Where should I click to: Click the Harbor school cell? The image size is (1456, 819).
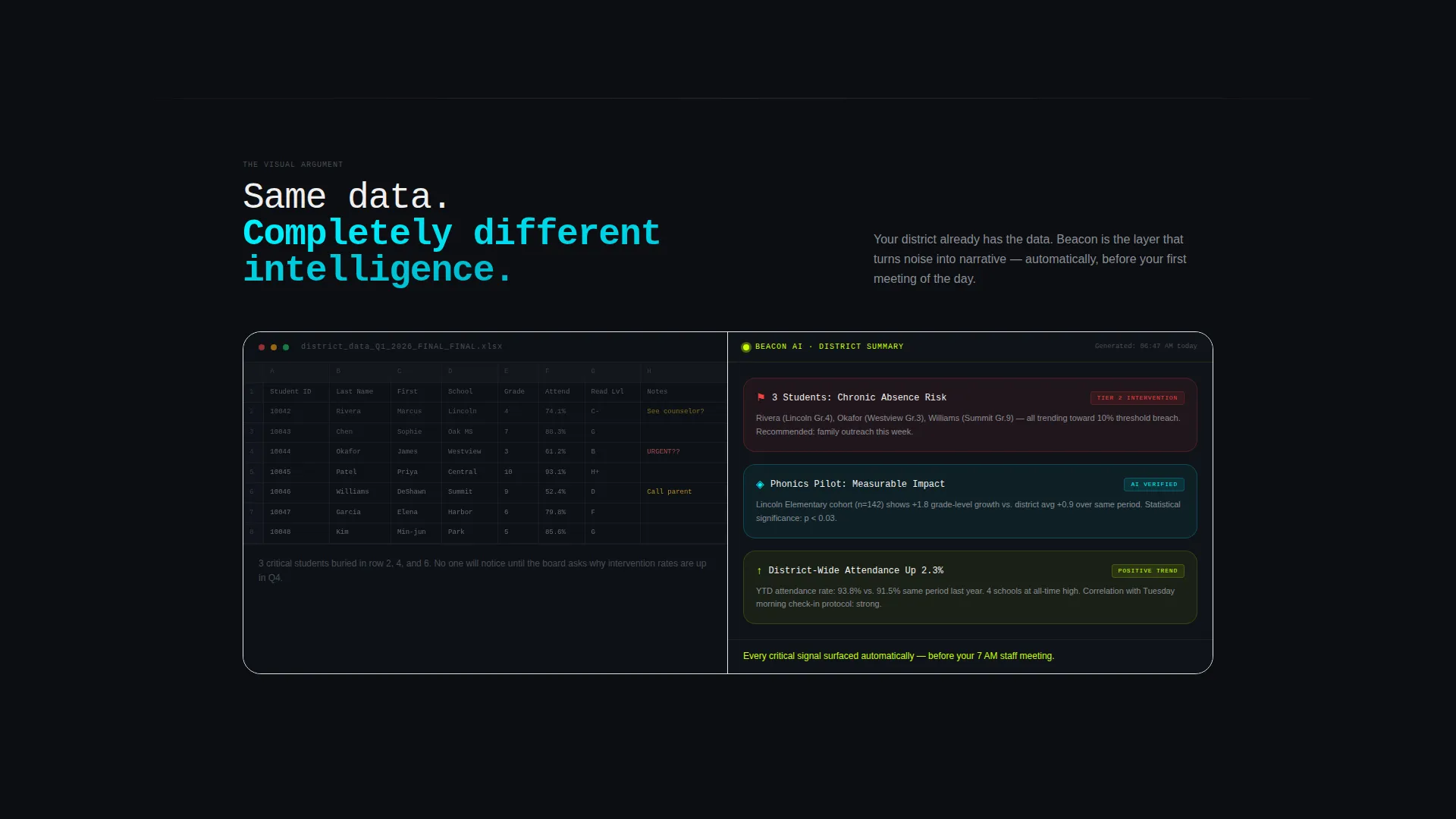469,513
